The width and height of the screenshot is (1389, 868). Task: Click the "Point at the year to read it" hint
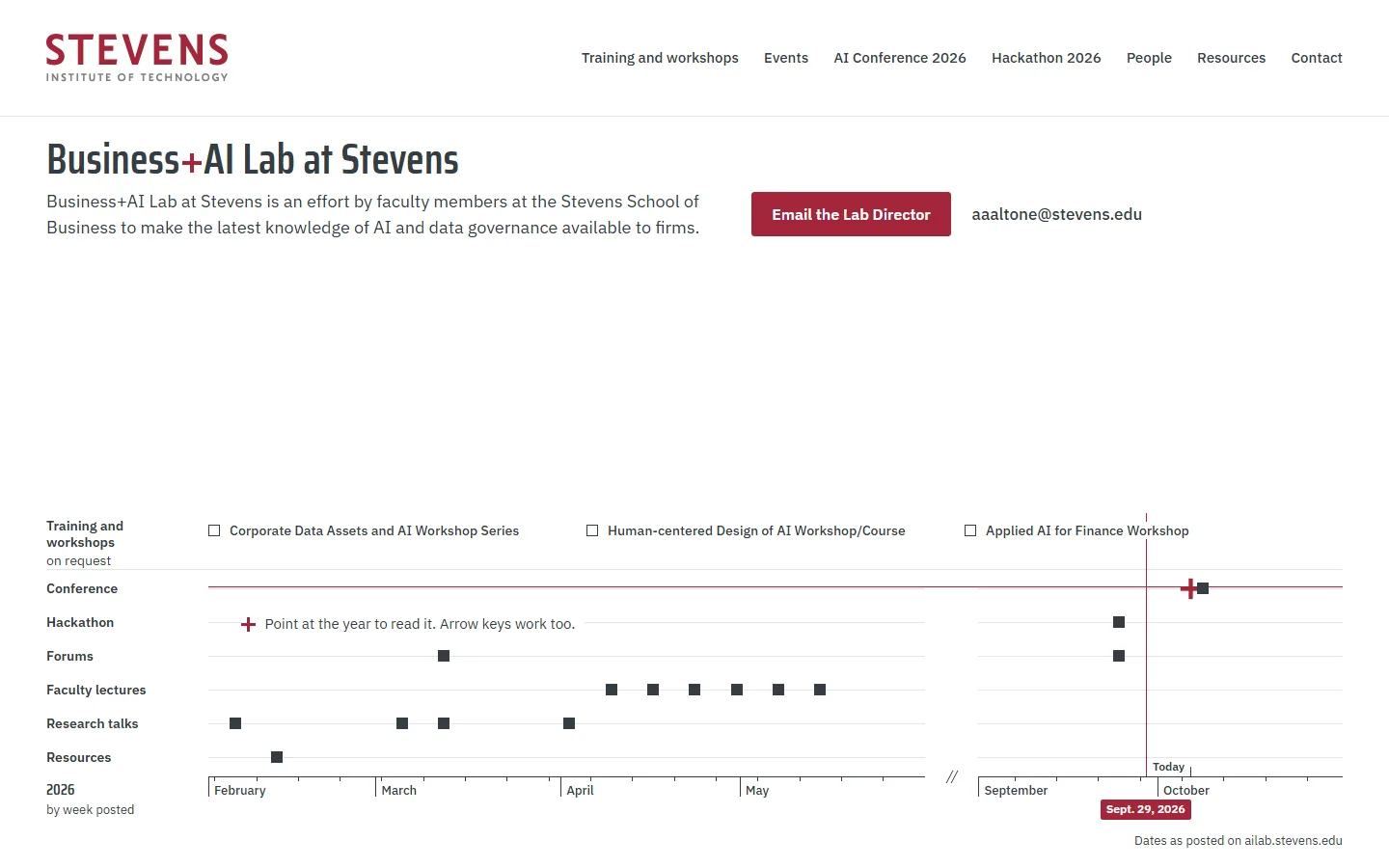click(420, 624)
